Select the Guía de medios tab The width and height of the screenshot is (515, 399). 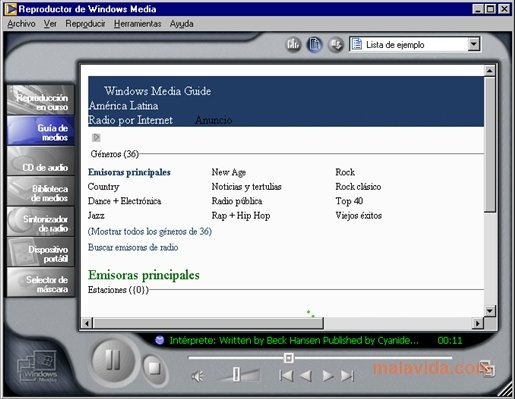tap(41, 131)
